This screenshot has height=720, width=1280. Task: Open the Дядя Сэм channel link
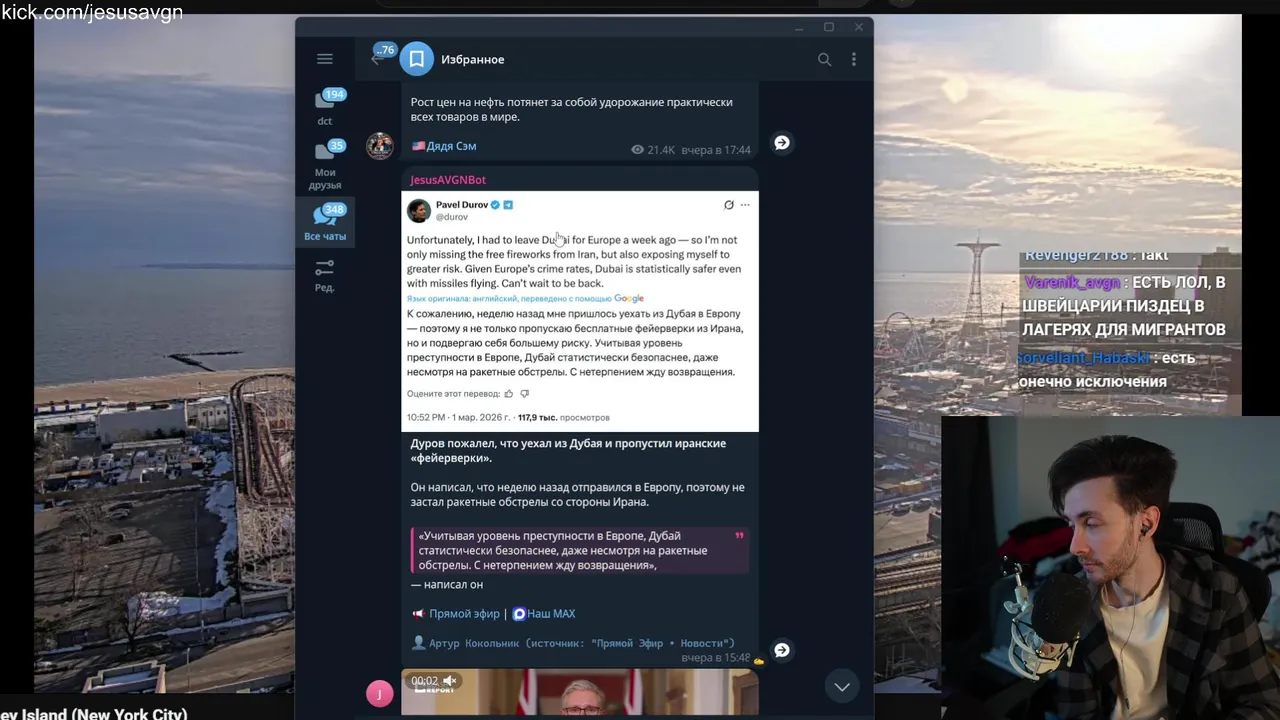pyautogui.click(x=451, y=146)
